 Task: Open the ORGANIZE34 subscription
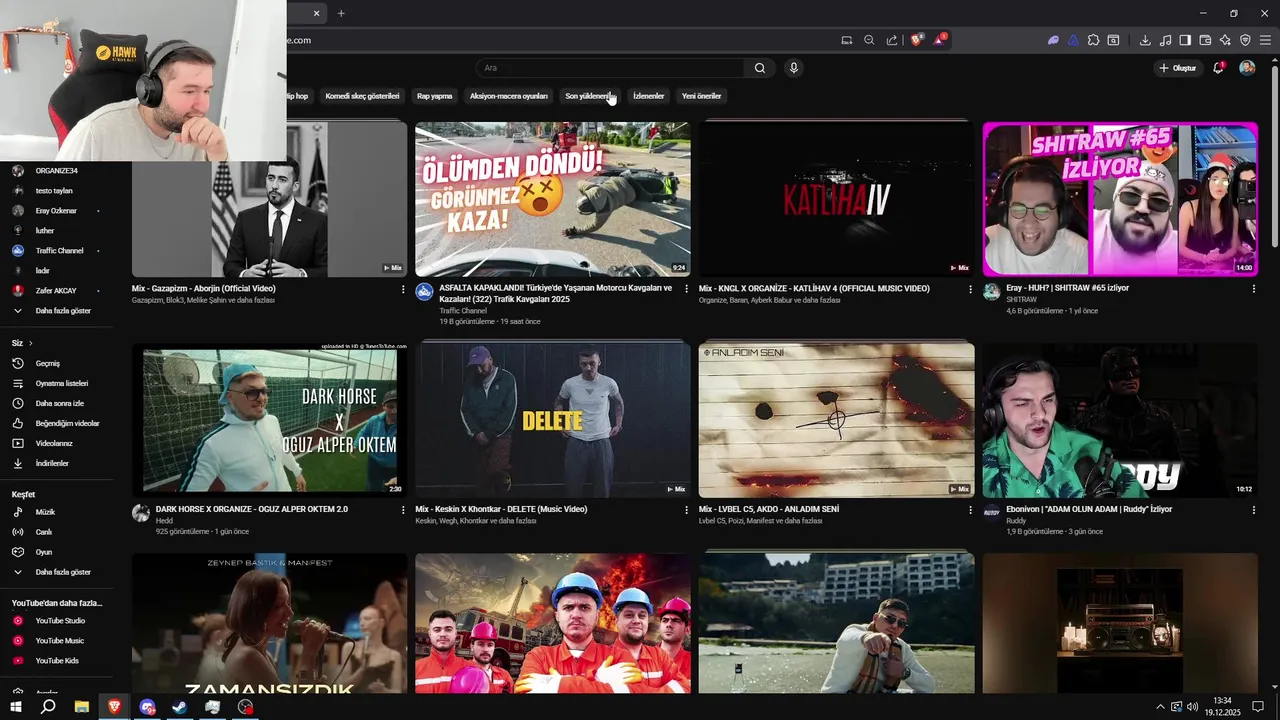[x=56, y=171]
